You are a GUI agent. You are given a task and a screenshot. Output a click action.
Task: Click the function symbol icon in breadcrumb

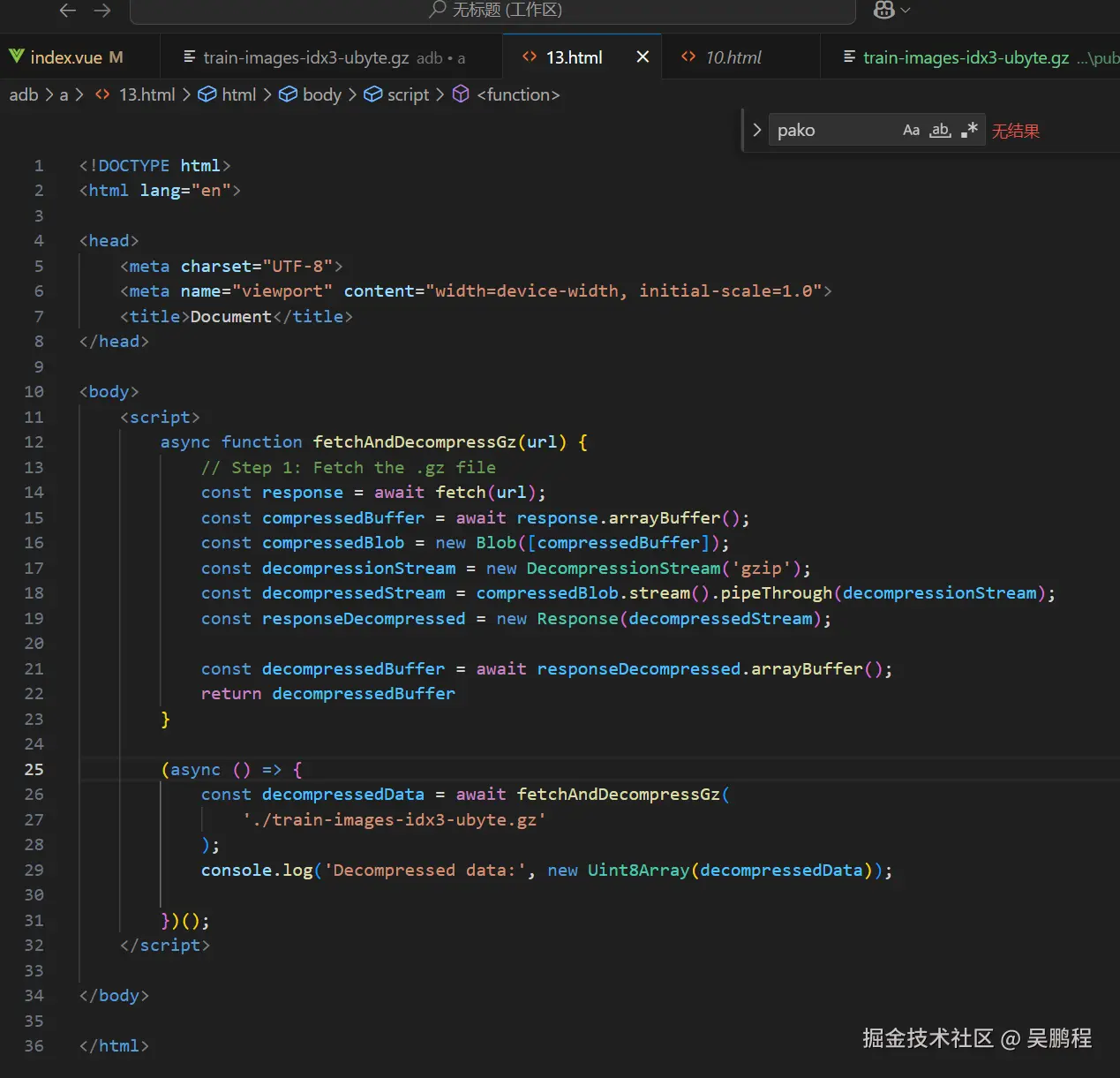pos(461,94)
